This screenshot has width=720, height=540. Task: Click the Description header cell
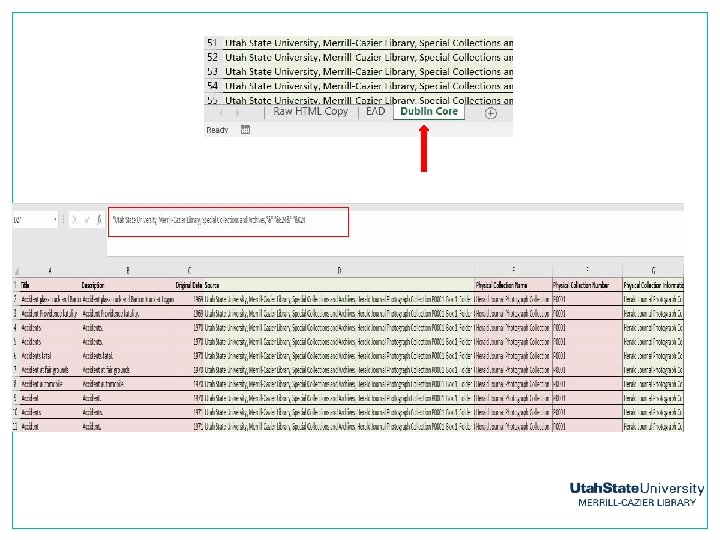128,285
